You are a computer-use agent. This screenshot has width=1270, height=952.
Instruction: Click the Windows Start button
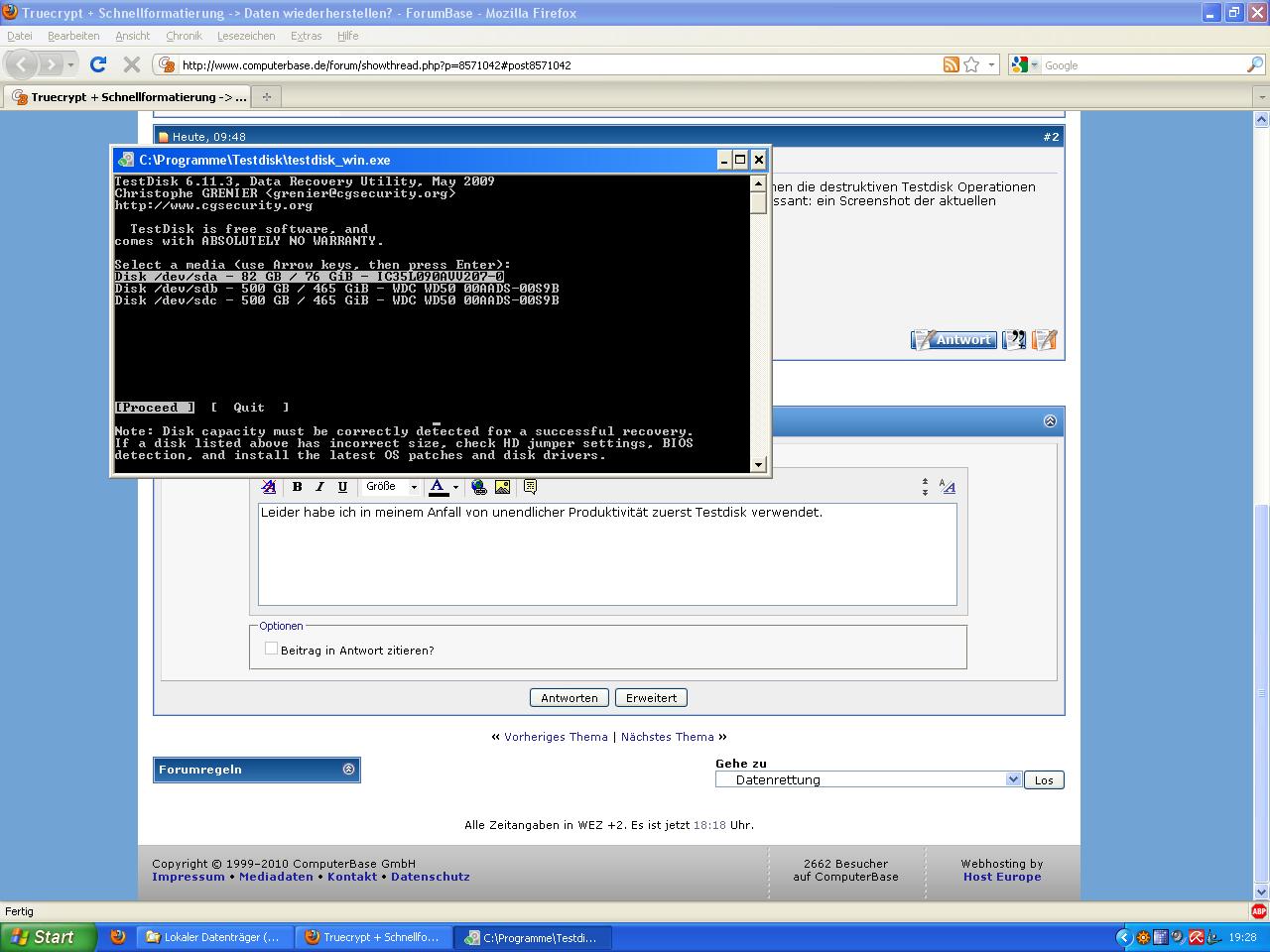pos(48,937)
